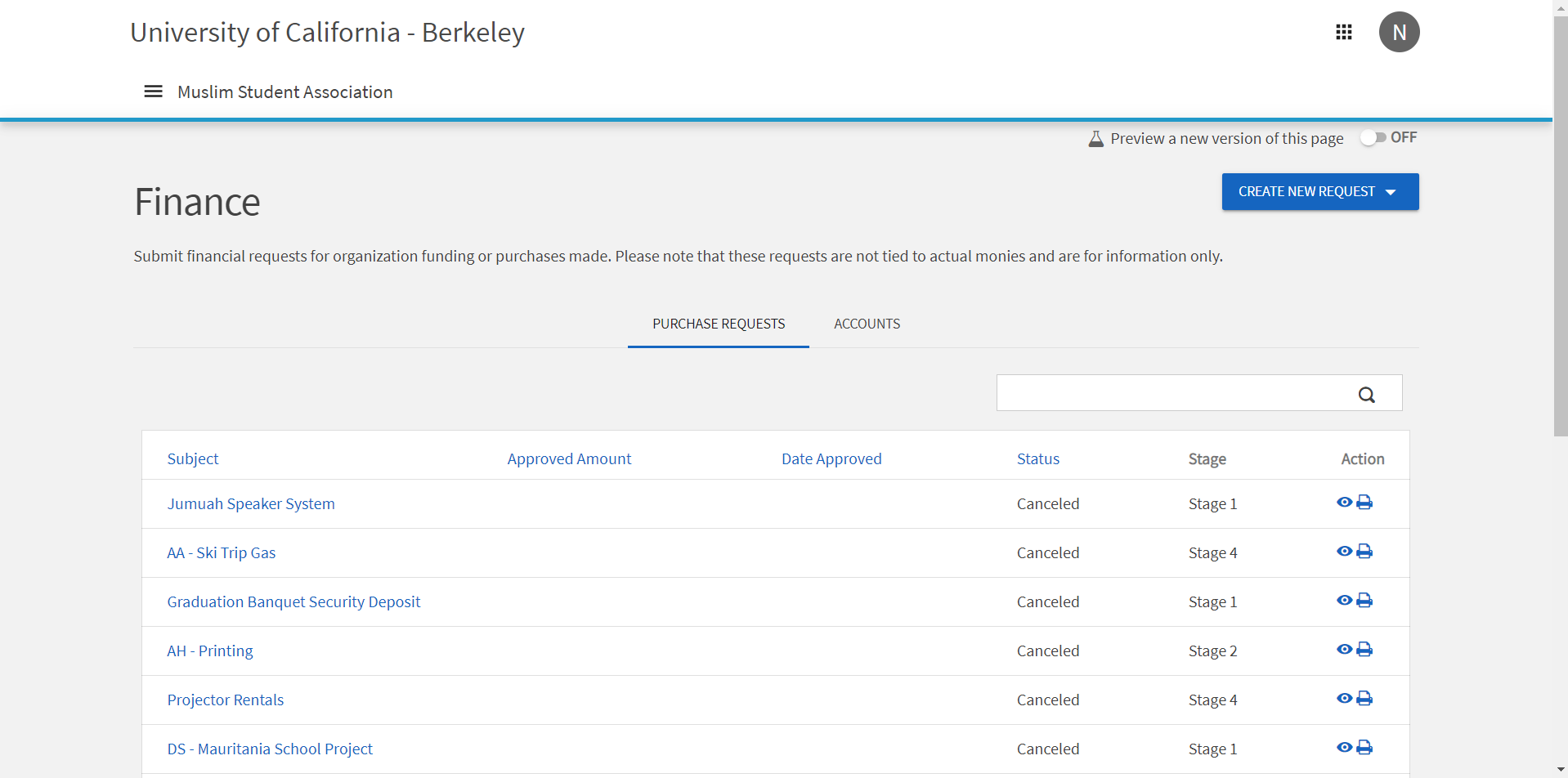Open the apps grid launcher icon
The width and height of the screenshot is (1568, 778).
point(1344,32)
